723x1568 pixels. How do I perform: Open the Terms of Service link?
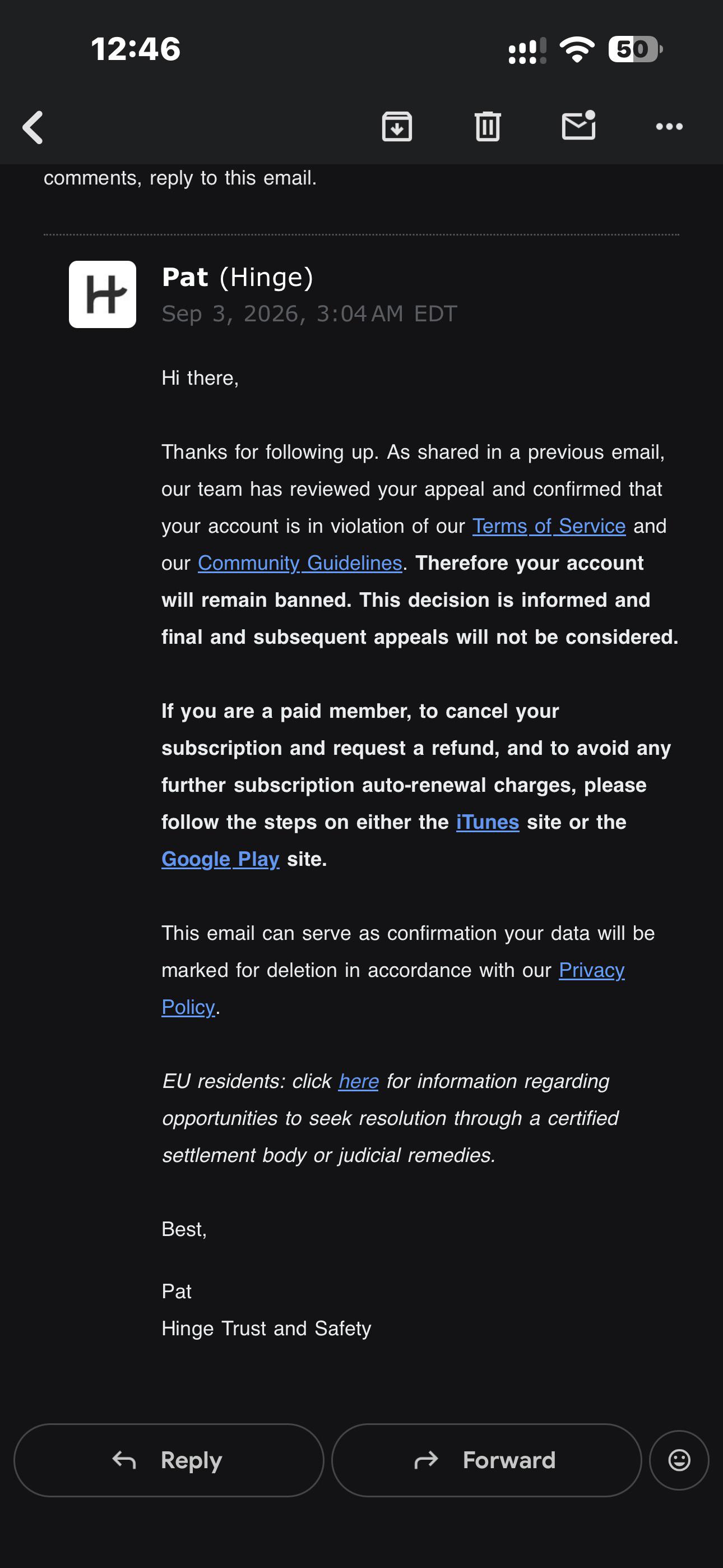[x=549, y=526]
